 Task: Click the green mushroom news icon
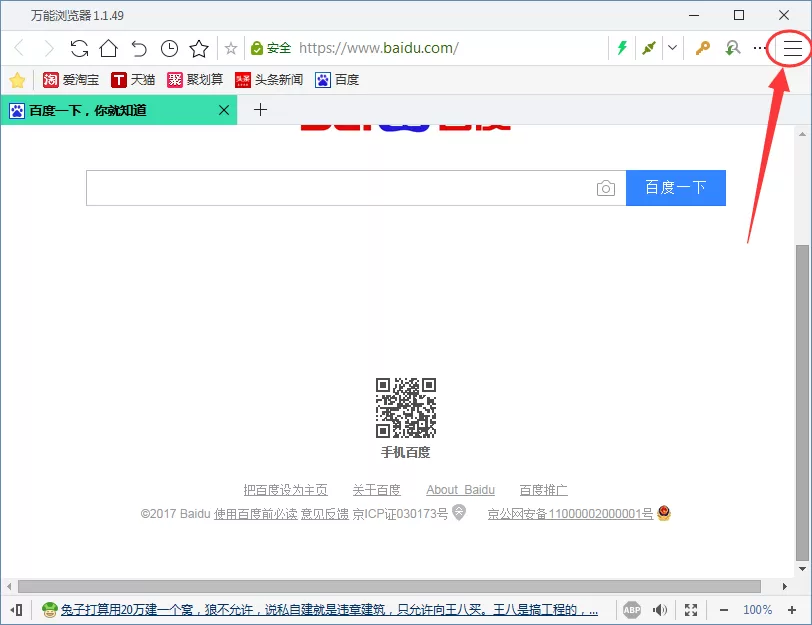pyautogui.click(x=49, y=610)
